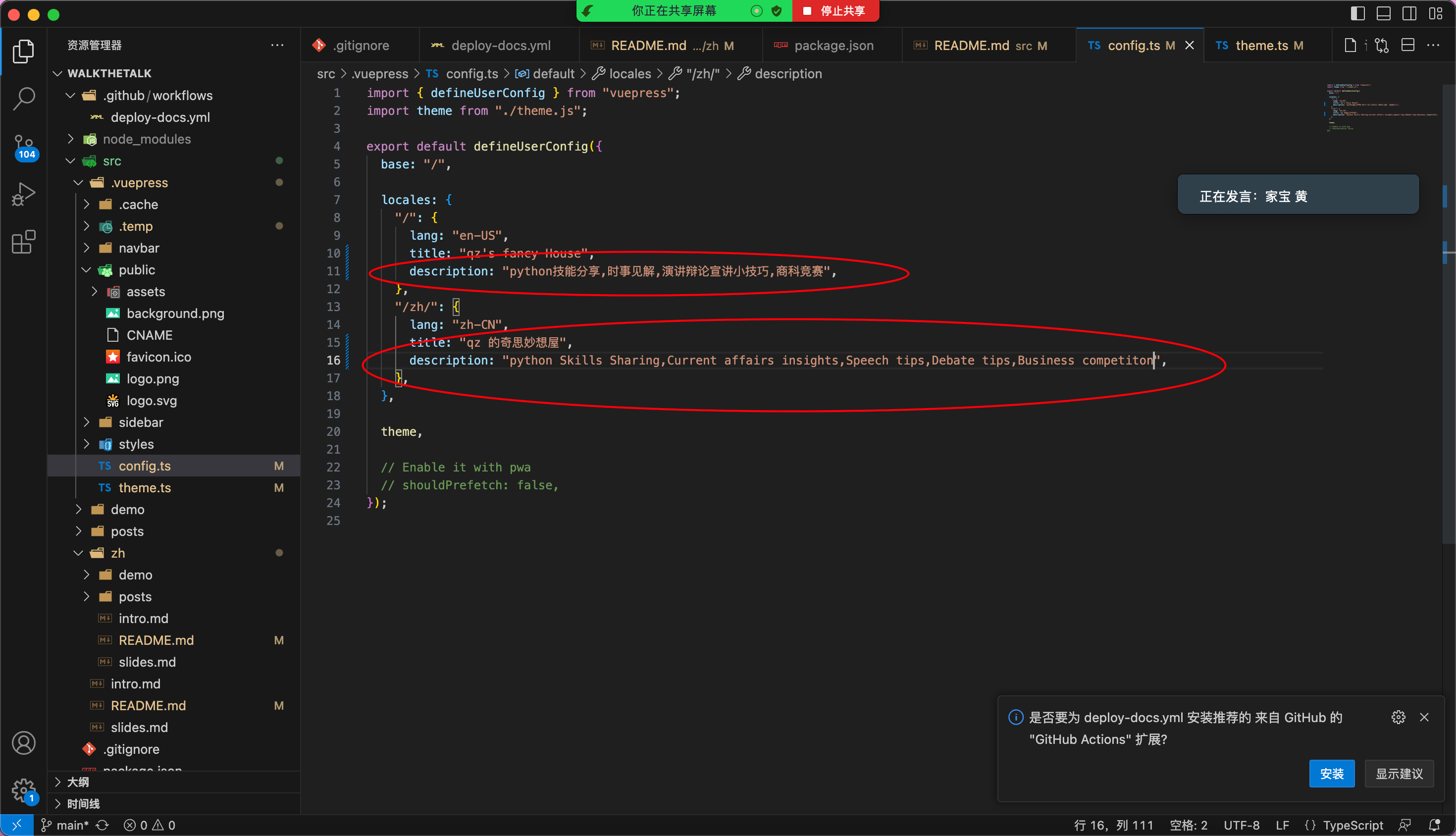Open notification settings gear icon
Image resolution: width=1456 pixels, height=836 pixels.
tap(1399, 717)
